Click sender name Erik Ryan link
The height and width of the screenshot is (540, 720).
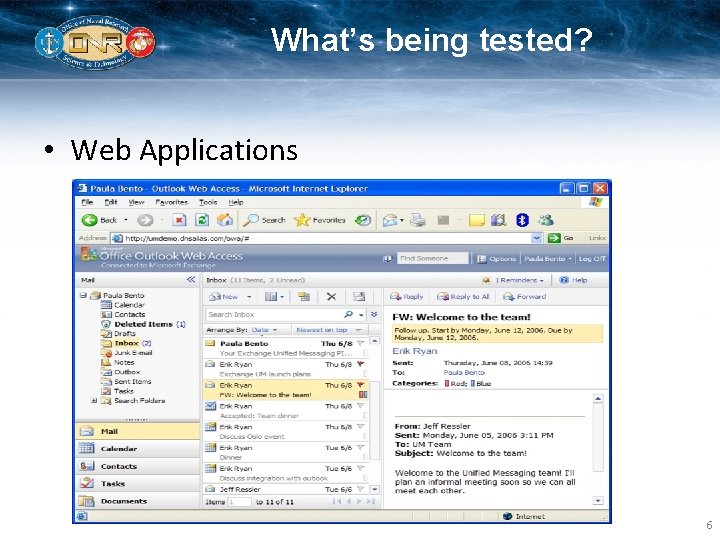pos(415,351)
